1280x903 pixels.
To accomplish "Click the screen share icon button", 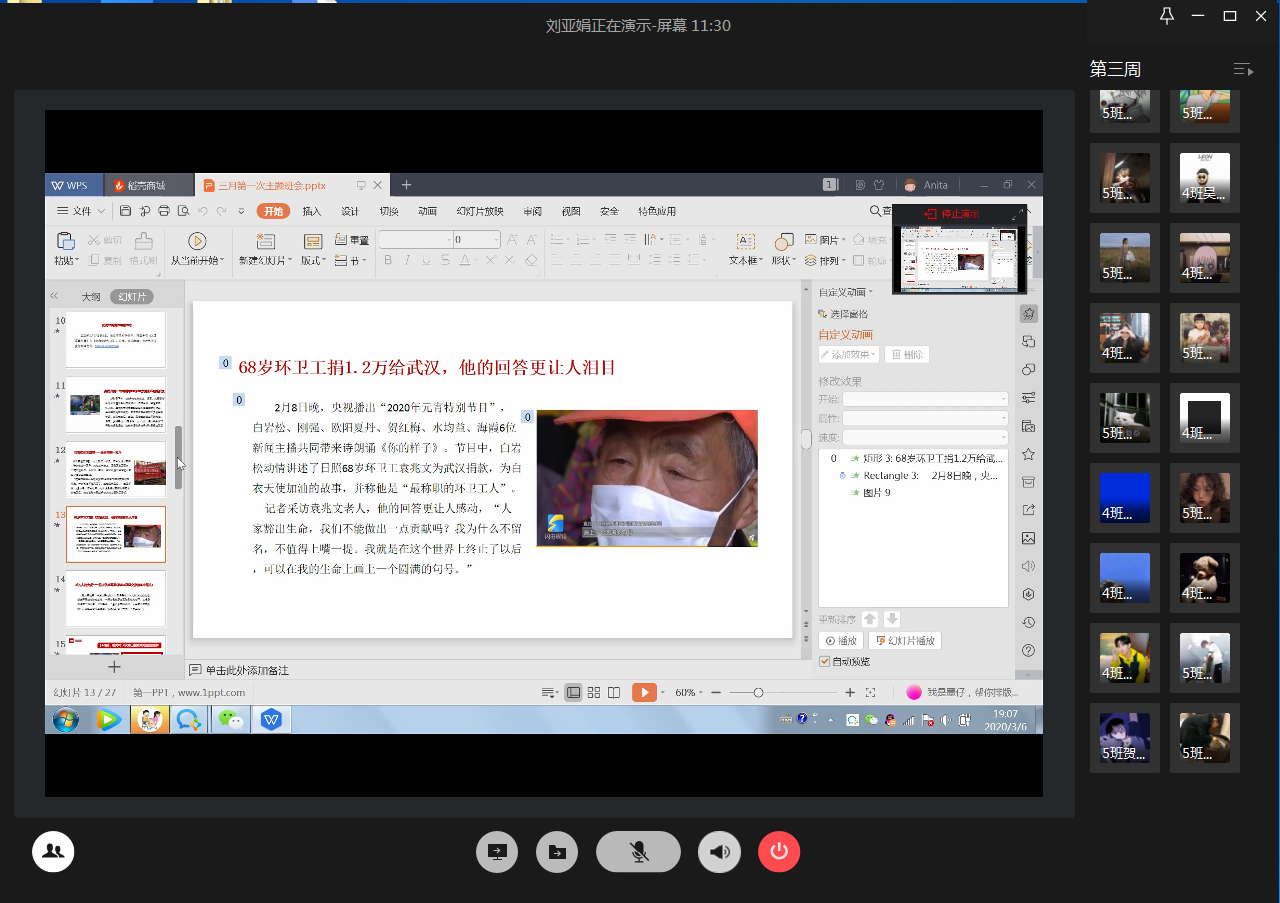I will 497,852.
